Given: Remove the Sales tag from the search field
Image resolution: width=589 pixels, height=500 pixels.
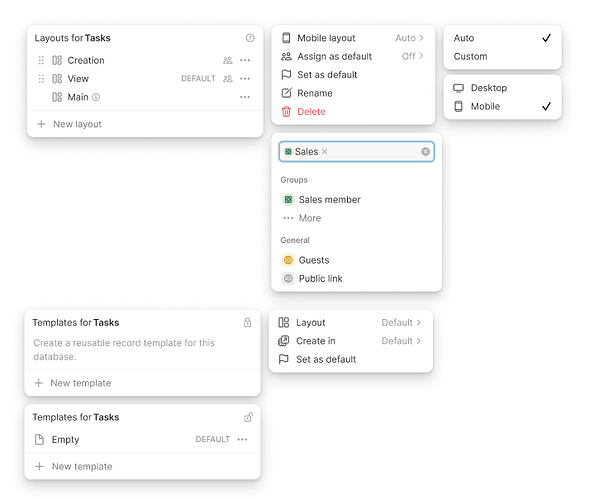Looking at the screenshot, I should (x=325, y=151).
